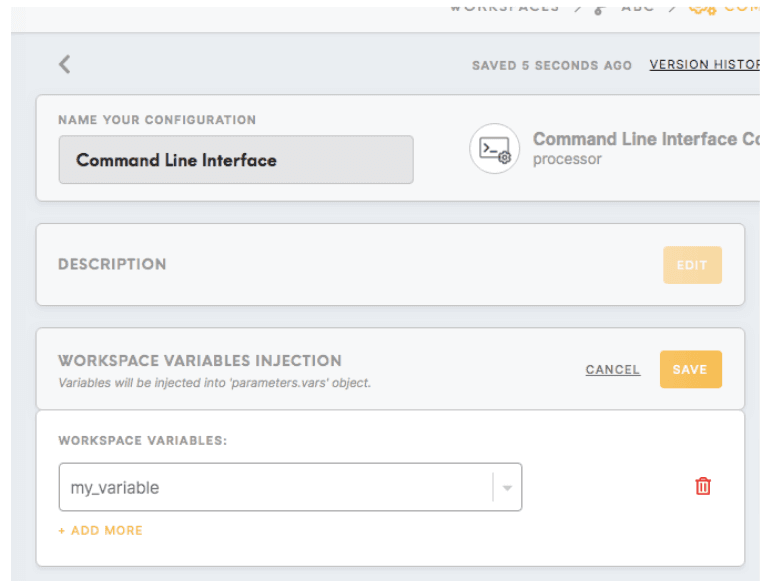This screenshot has height=587, width=769.
Task: Focus the configuration name input field
Action: pos(236,160)
